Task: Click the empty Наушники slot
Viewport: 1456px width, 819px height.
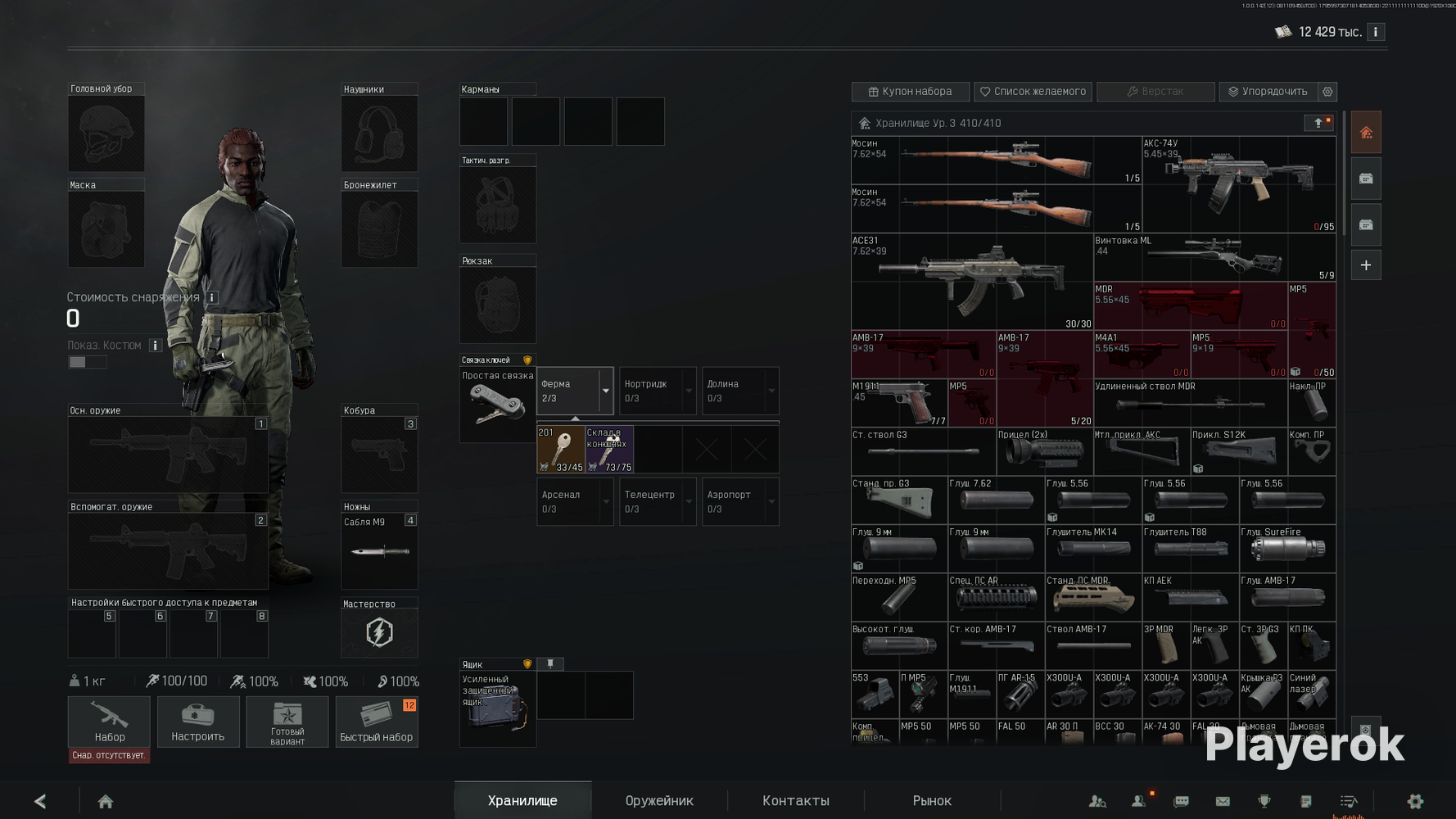Action: (x=379, y=133)
